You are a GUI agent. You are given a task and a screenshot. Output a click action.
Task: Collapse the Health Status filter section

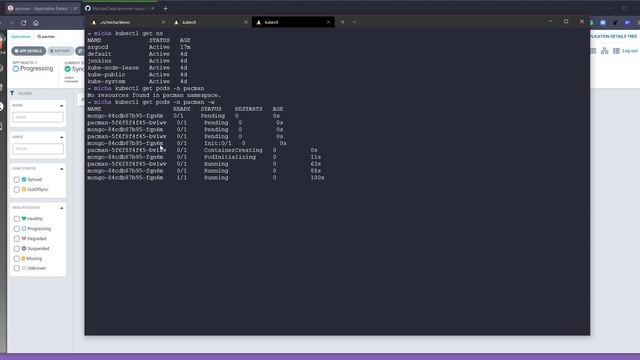[x=62, y=208]
